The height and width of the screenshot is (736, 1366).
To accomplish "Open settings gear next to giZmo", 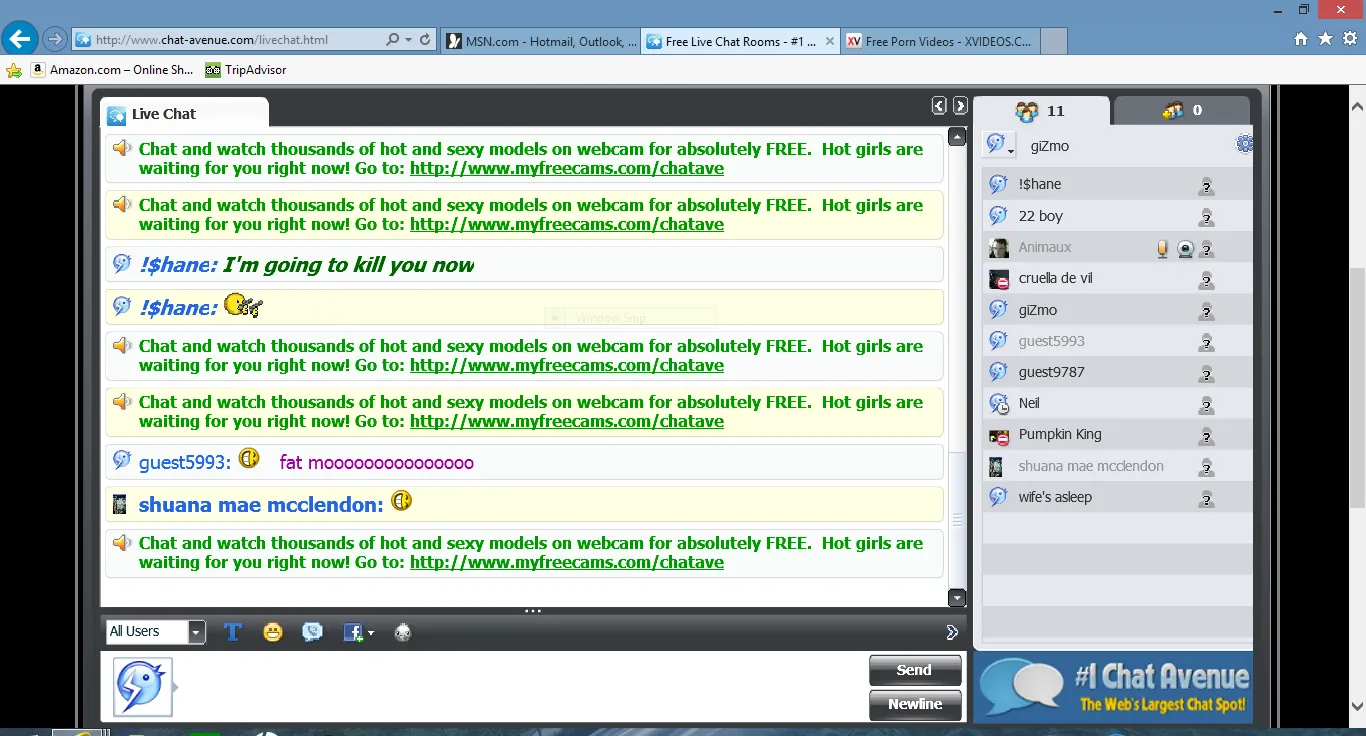I will (x=1245, y=144).
